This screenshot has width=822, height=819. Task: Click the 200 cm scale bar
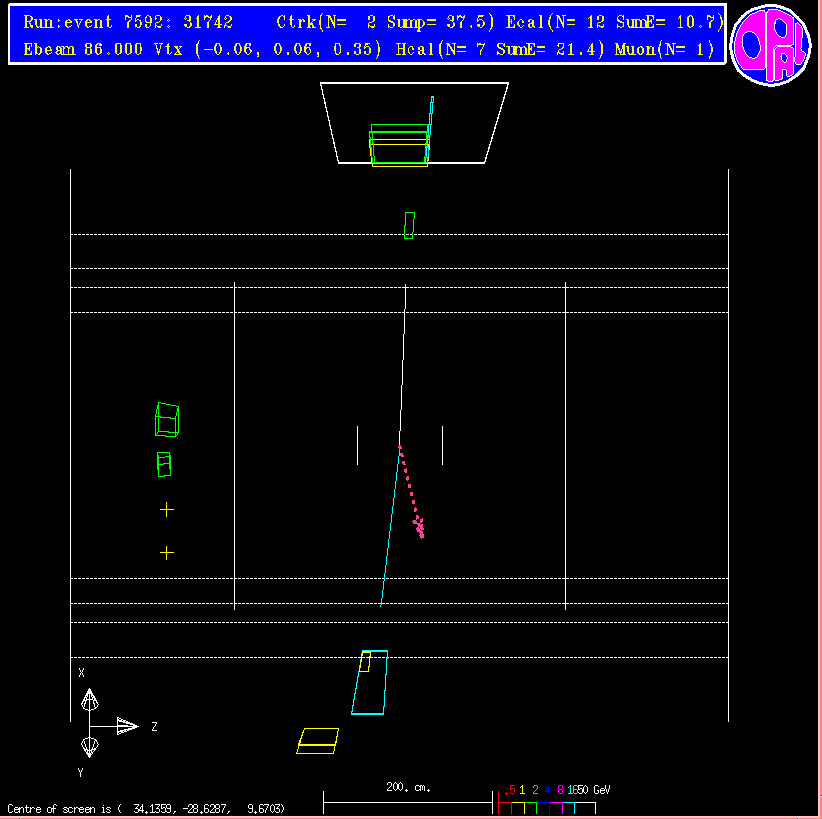[x=408, y=802]
